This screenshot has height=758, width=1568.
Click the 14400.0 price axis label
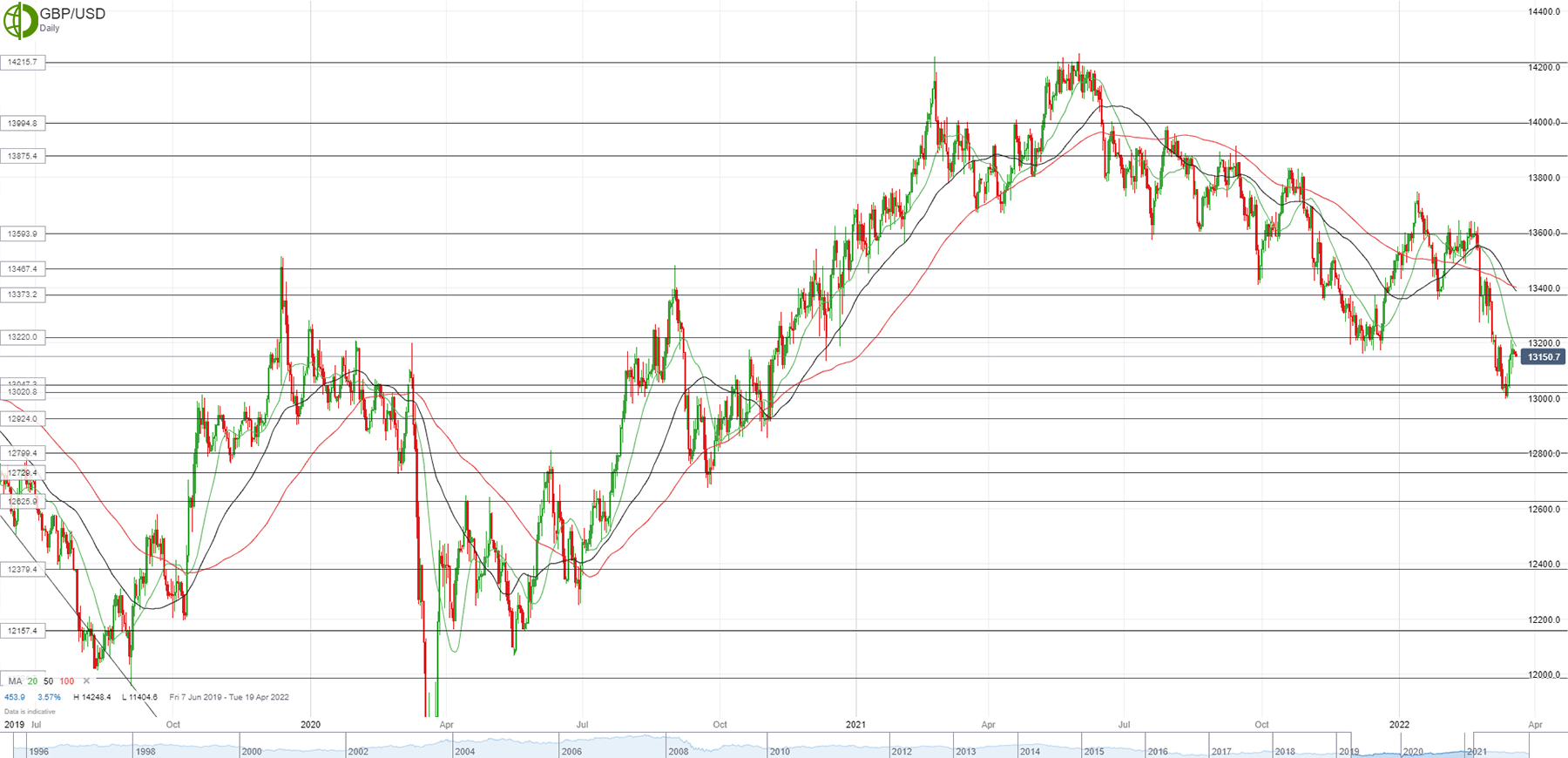coord(1544,12)
